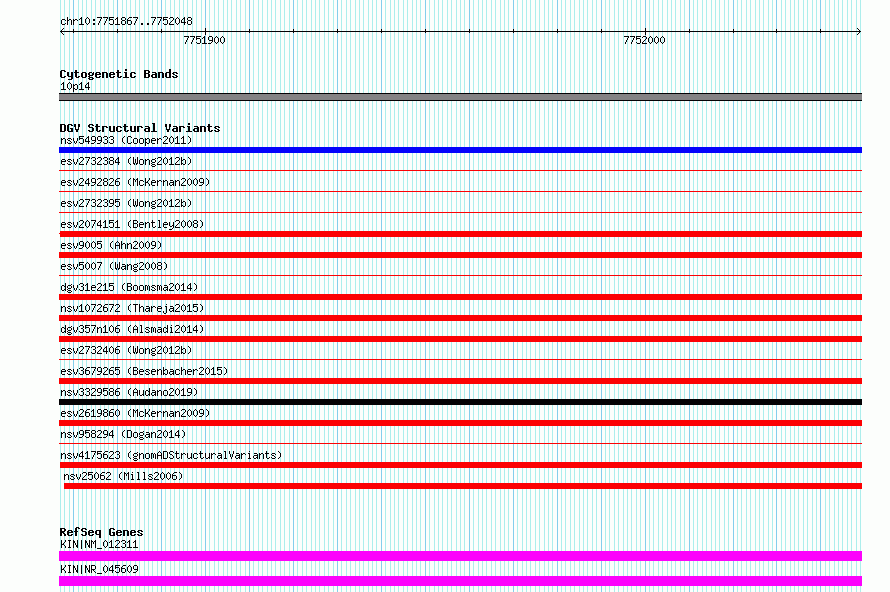Open the nsv4175623 (gnomADStructuralVariants) variant label
This screenshot has height=592, width=890.
coord(171,455)
